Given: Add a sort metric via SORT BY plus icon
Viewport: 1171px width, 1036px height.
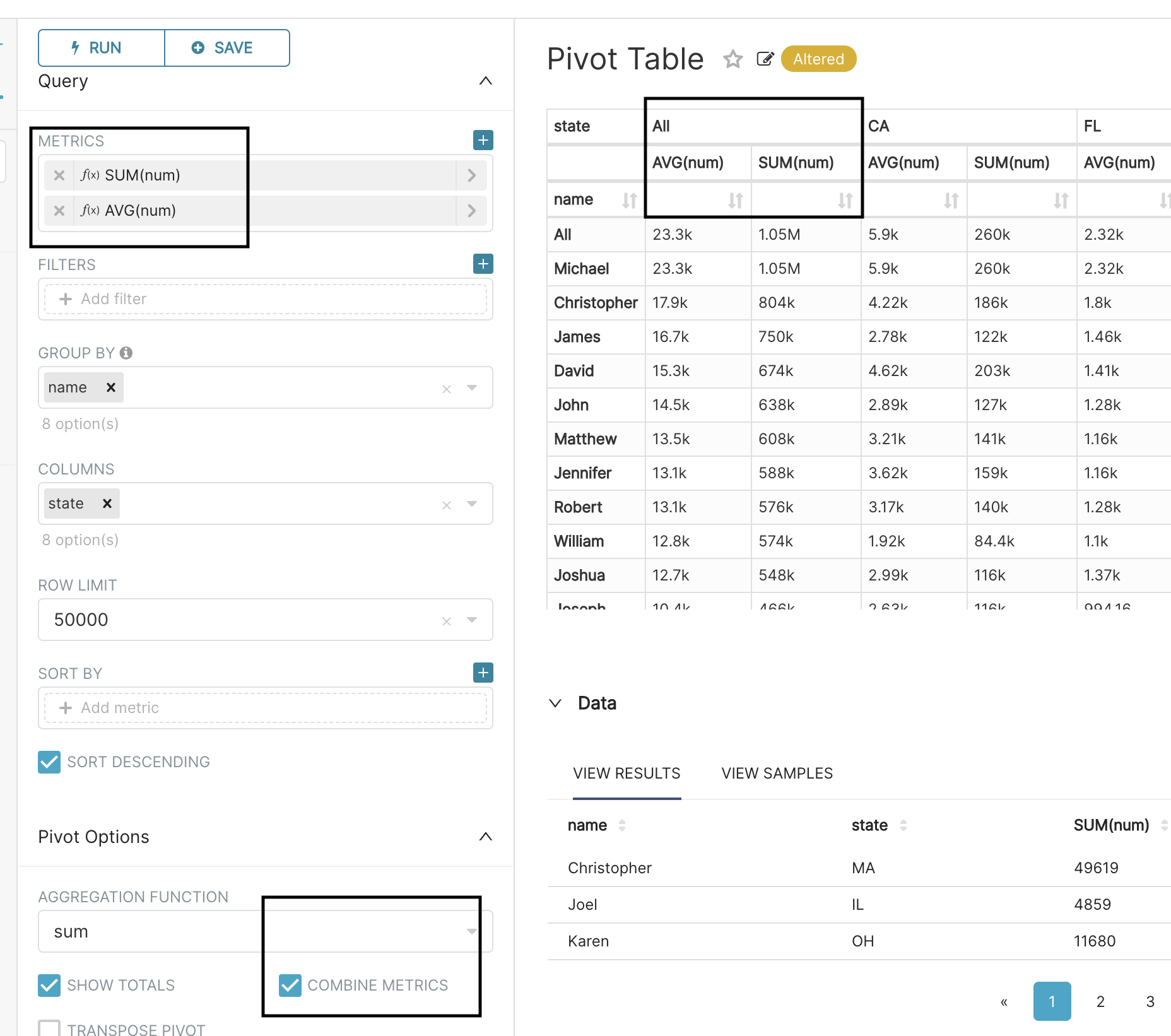Looking at the screenshot, I should coord(482,673).
